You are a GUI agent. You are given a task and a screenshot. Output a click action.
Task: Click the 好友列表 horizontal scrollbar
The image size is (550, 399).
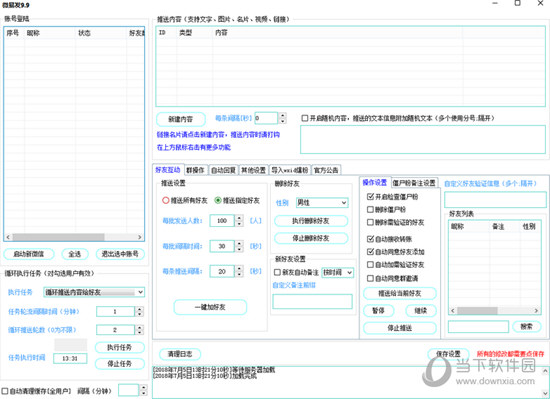(494, 311)
